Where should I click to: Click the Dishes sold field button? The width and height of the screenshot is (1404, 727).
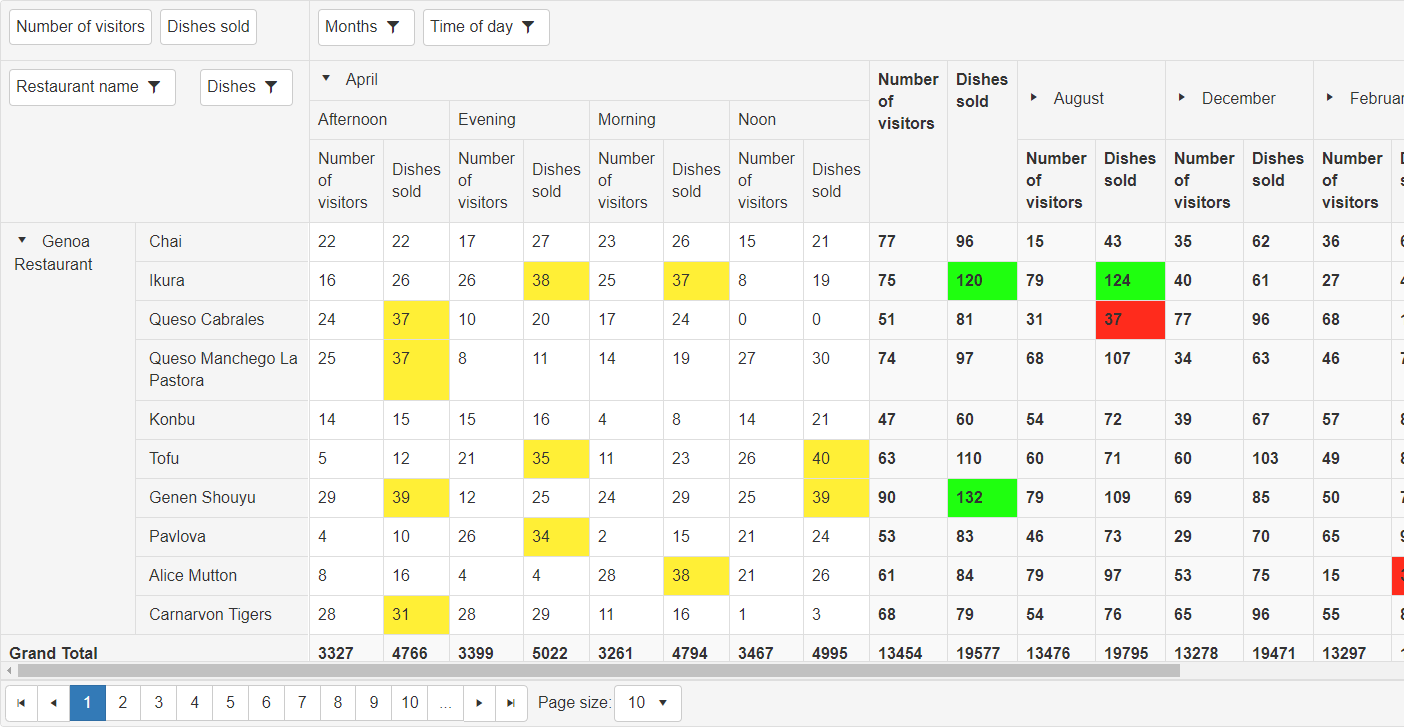coord(208,27)
